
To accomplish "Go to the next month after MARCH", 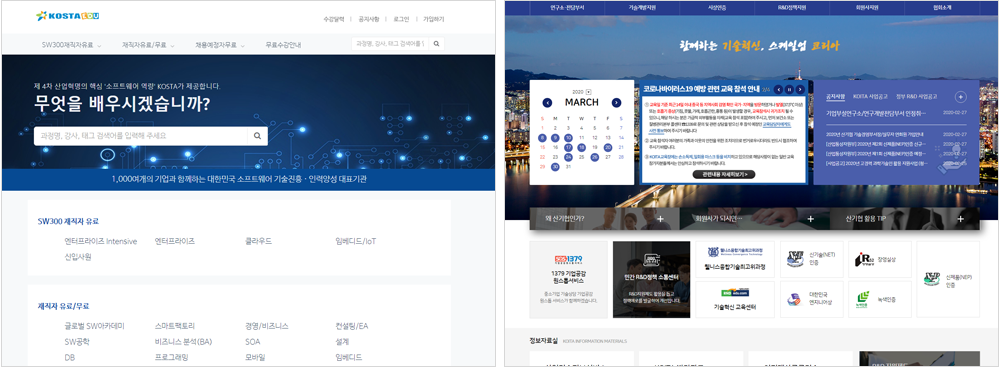I will [x=616, y=103].
